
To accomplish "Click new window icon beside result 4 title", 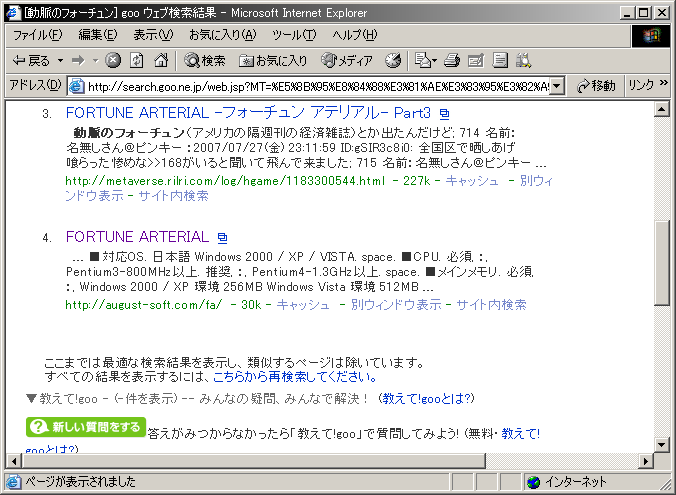I will 222,238.
